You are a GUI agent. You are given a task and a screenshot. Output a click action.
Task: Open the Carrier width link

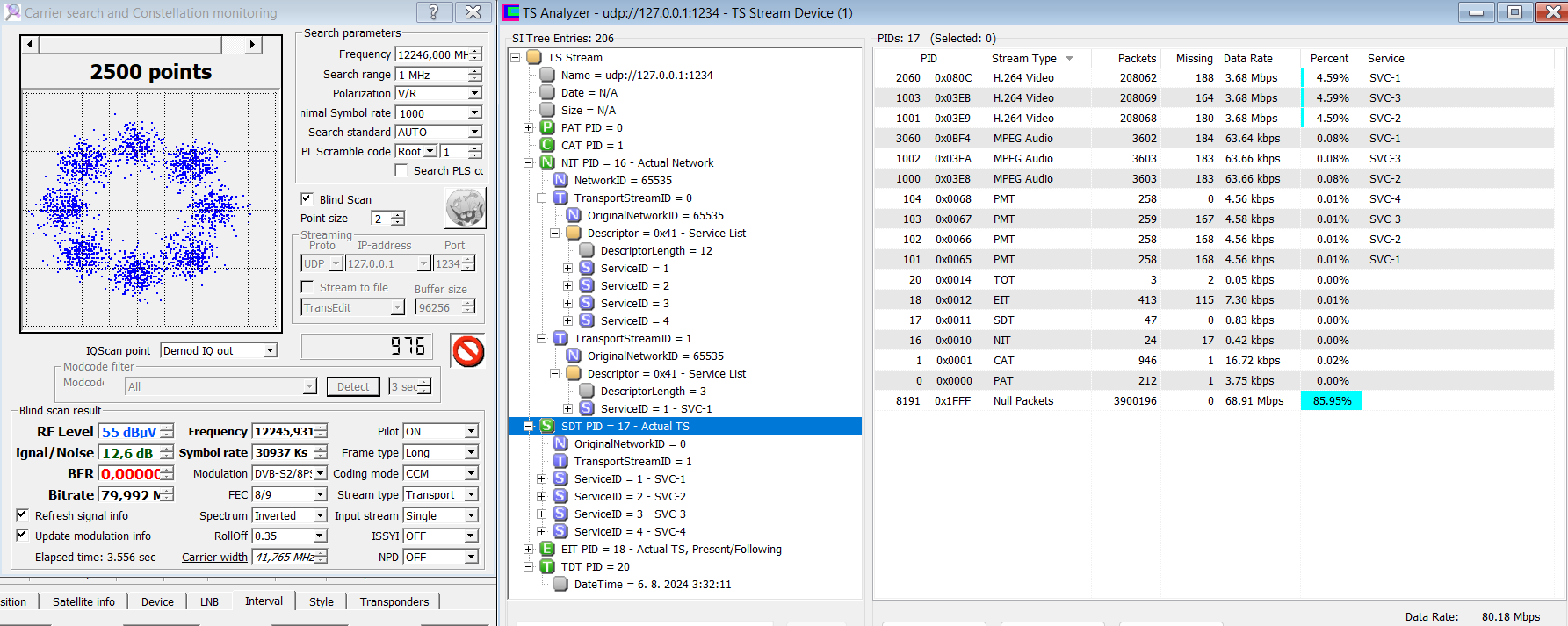click(x=214, y=557)
